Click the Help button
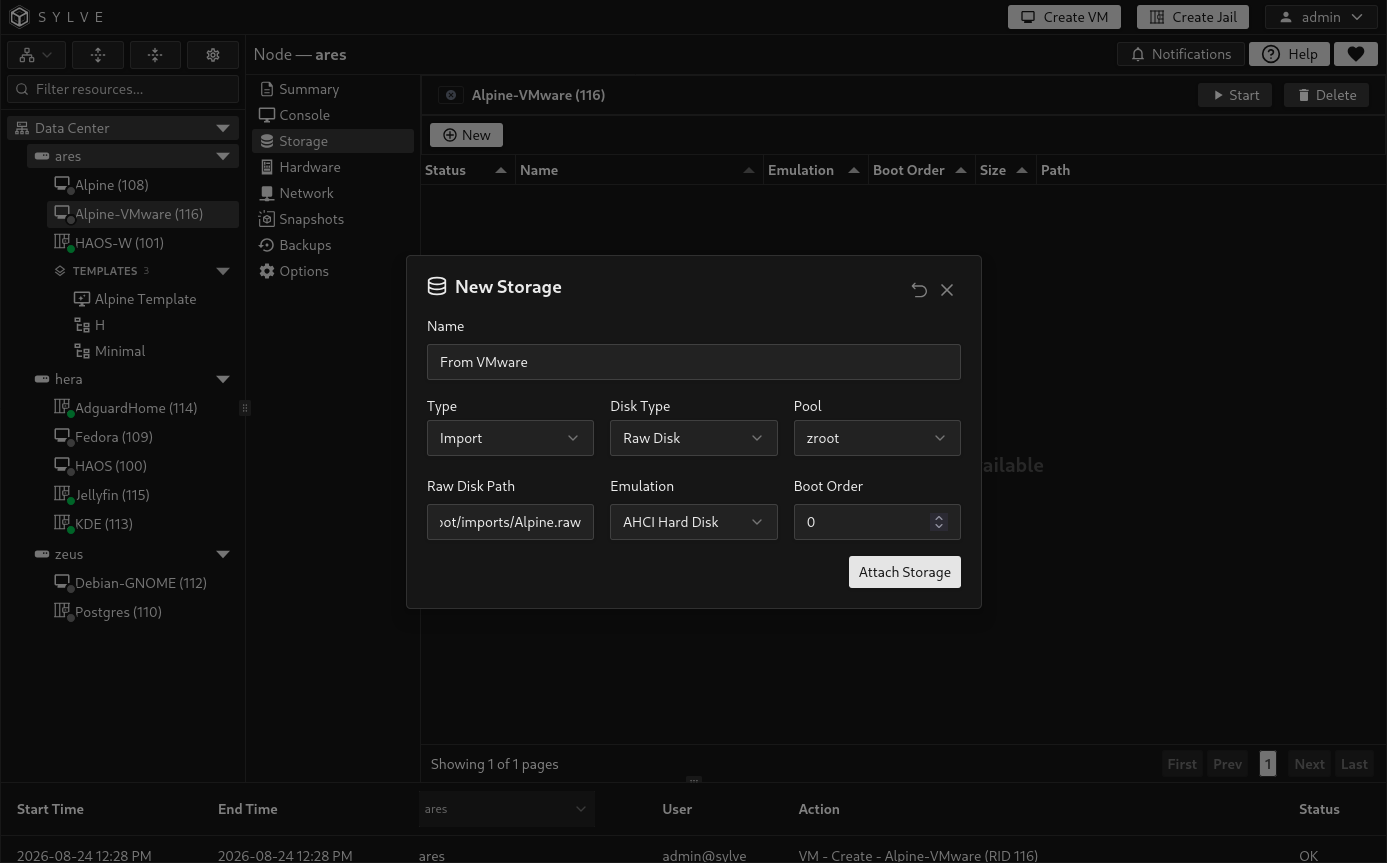 1290,54
